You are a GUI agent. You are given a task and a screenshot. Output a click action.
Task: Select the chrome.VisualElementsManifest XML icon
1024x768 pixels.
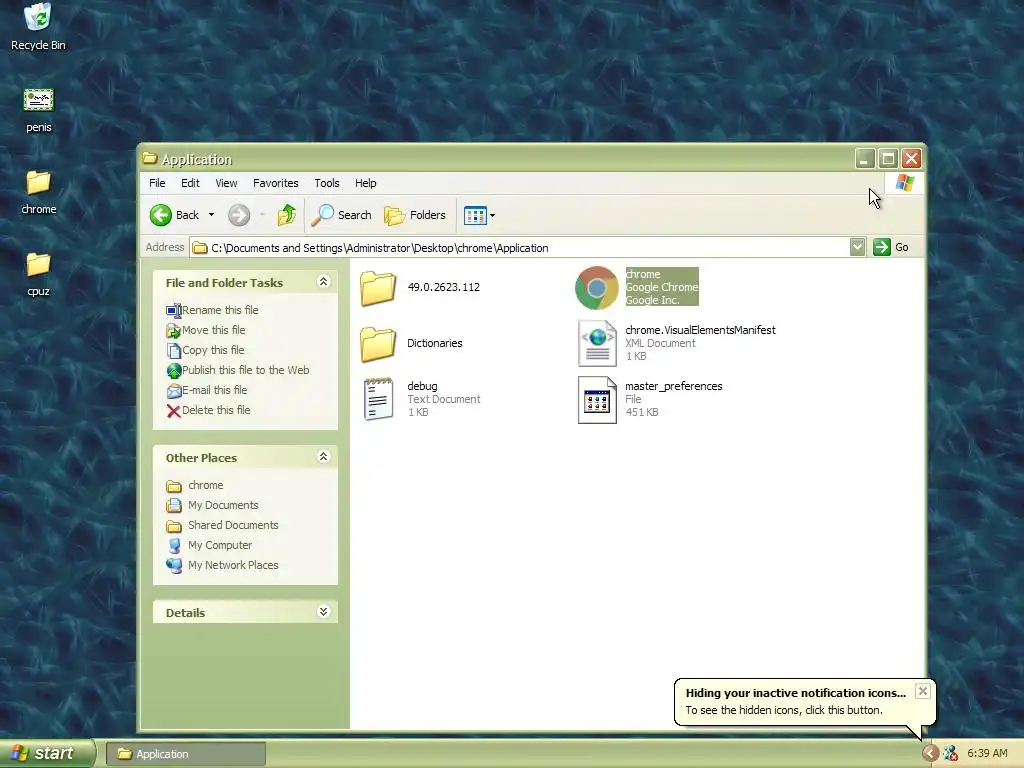[597, 343]
